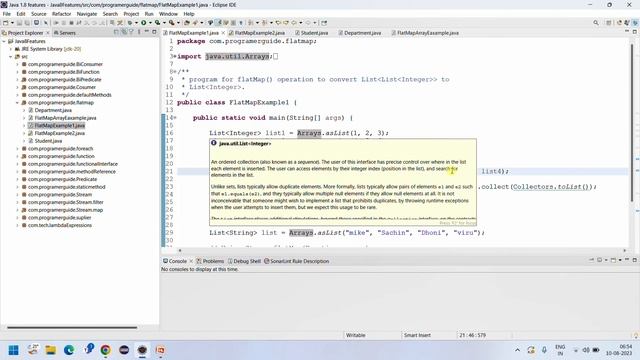Click the Display Selected Console icon
Viewport: 640px width, 360px height.
[x=600, y=260]
